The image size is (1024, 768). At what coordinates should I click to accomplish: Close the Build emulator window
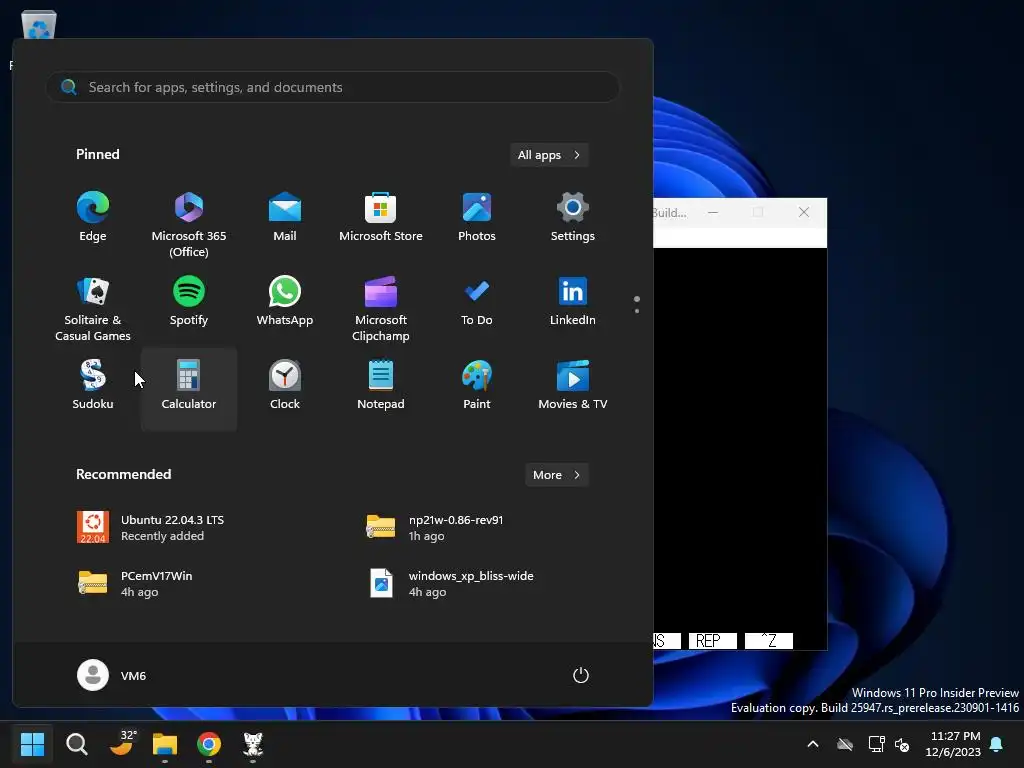804,212
